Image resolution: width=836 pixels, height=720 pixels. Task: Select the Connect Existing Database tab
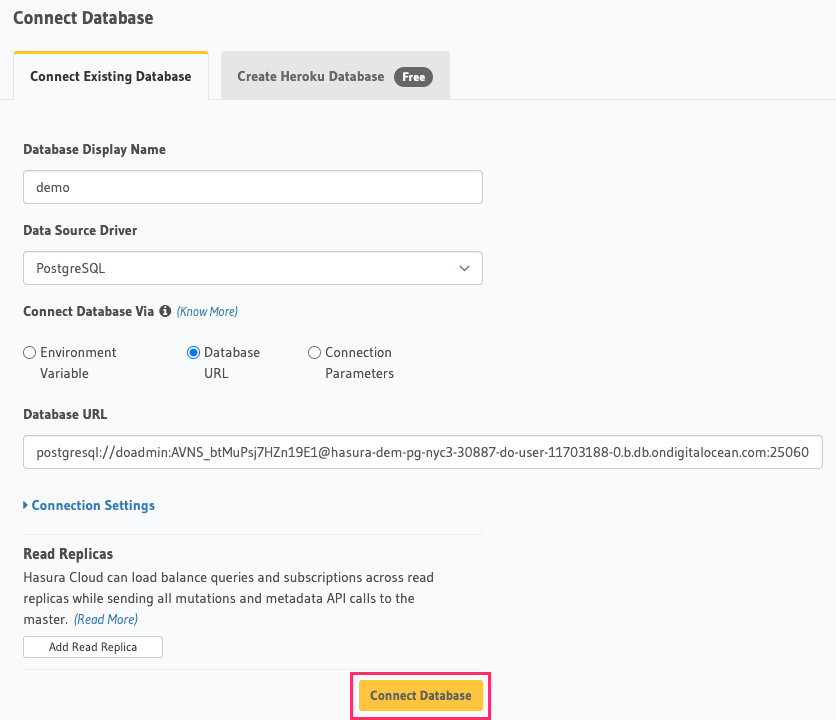click(110, 75)
